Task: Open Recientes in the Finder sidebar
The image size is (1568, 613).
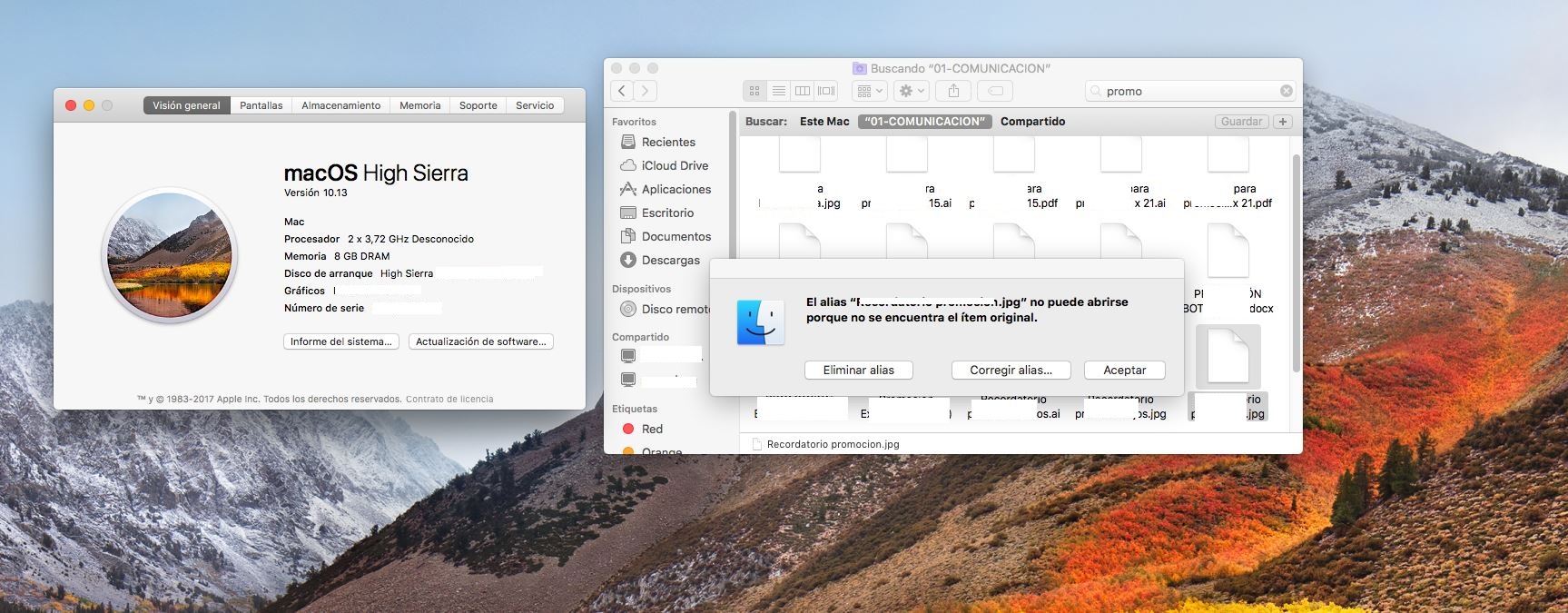Action: [667, 142]
